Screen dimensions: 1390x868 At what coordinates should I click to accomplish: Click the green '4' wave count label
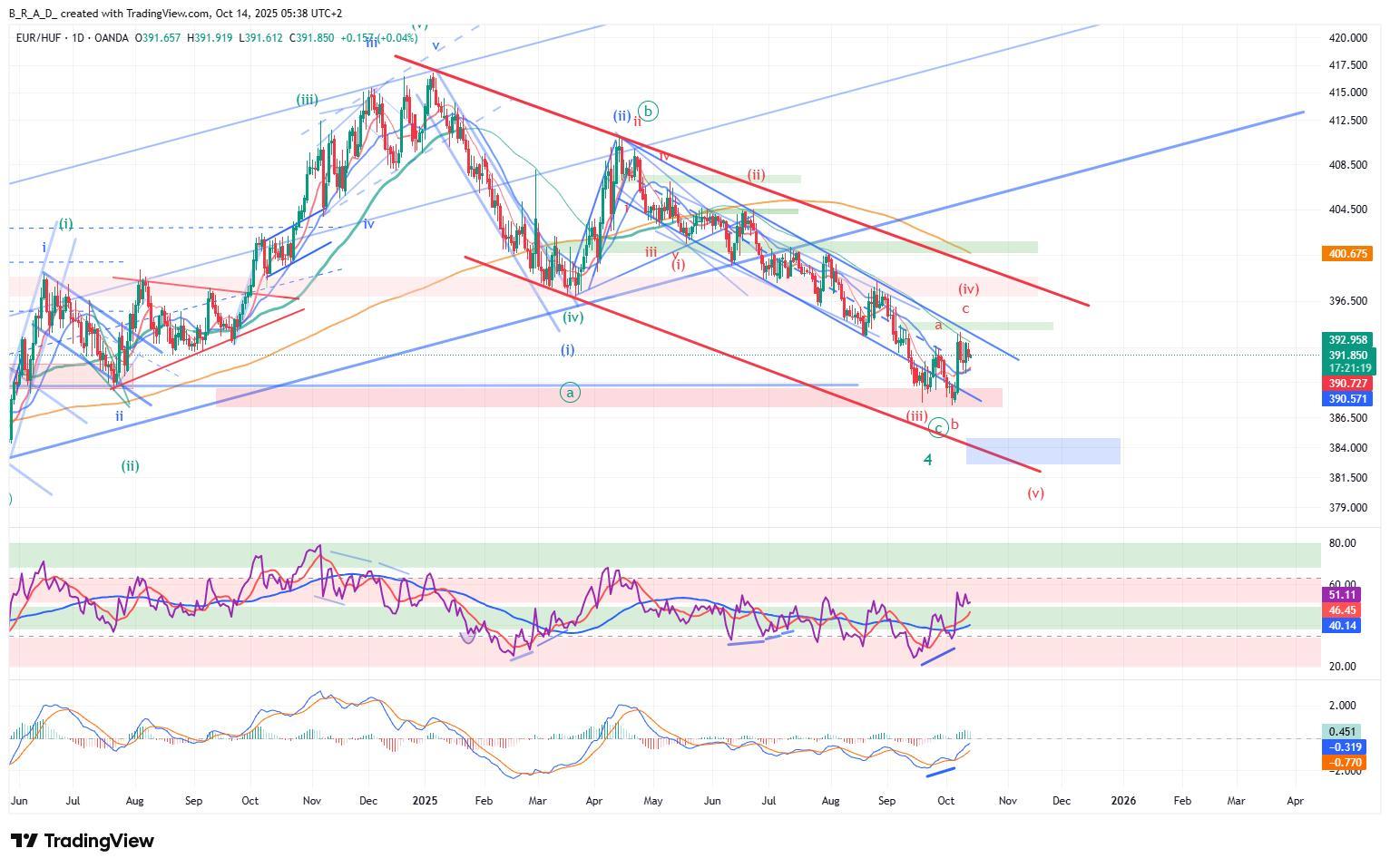coord(927,460)
